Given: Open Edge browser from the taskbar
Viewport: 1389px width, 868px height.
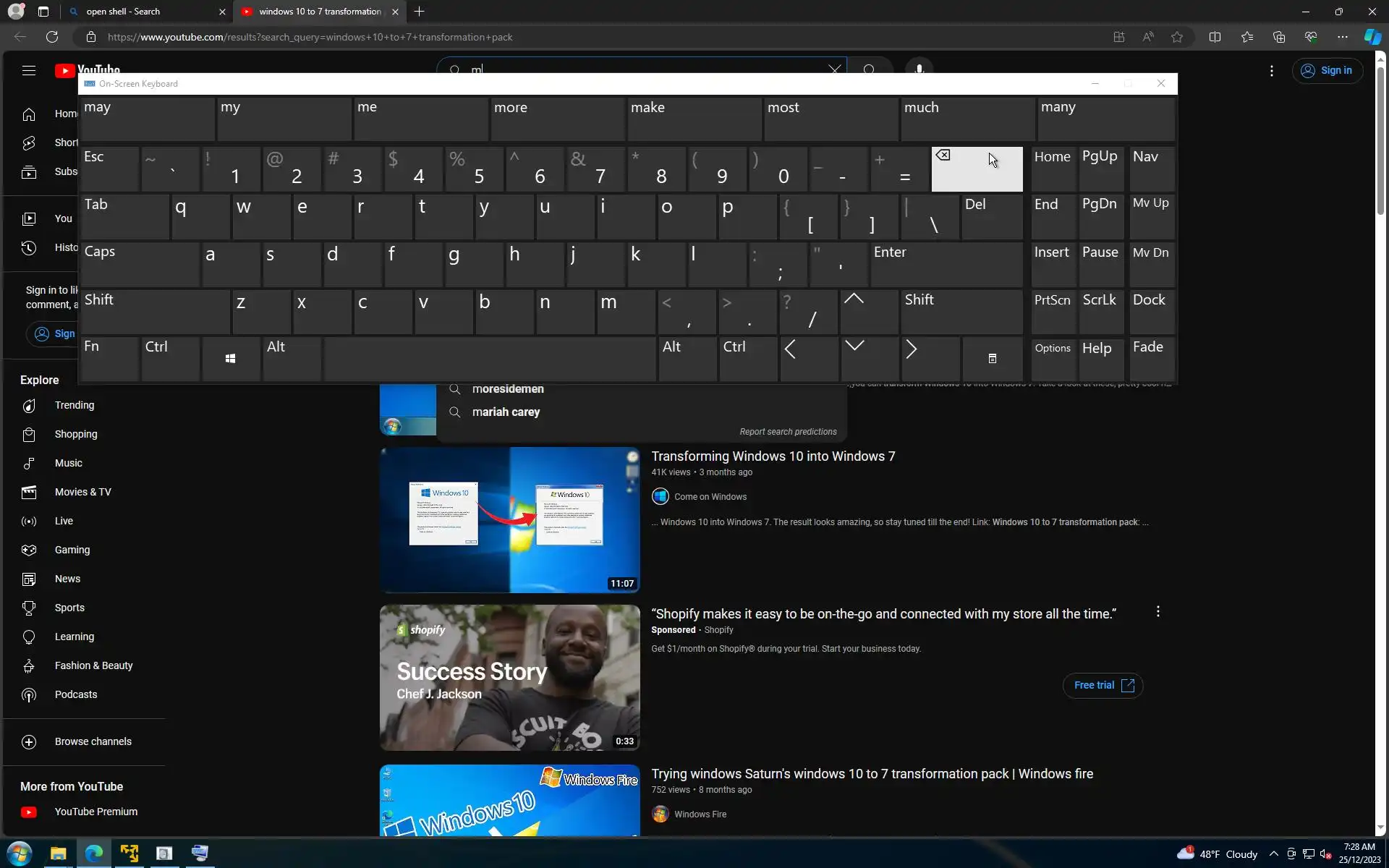Looking at the screenshot, I should (x=94, y=854).
